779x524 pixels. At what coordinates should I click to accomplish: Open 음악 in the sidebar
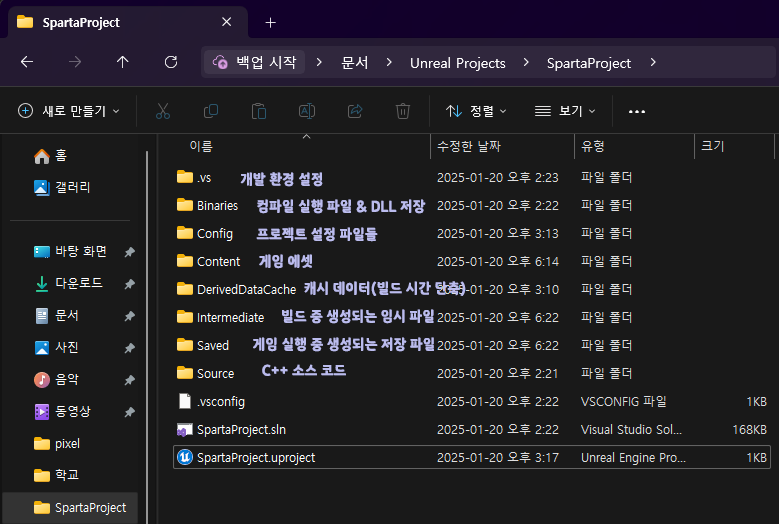(x=57, y=379)
